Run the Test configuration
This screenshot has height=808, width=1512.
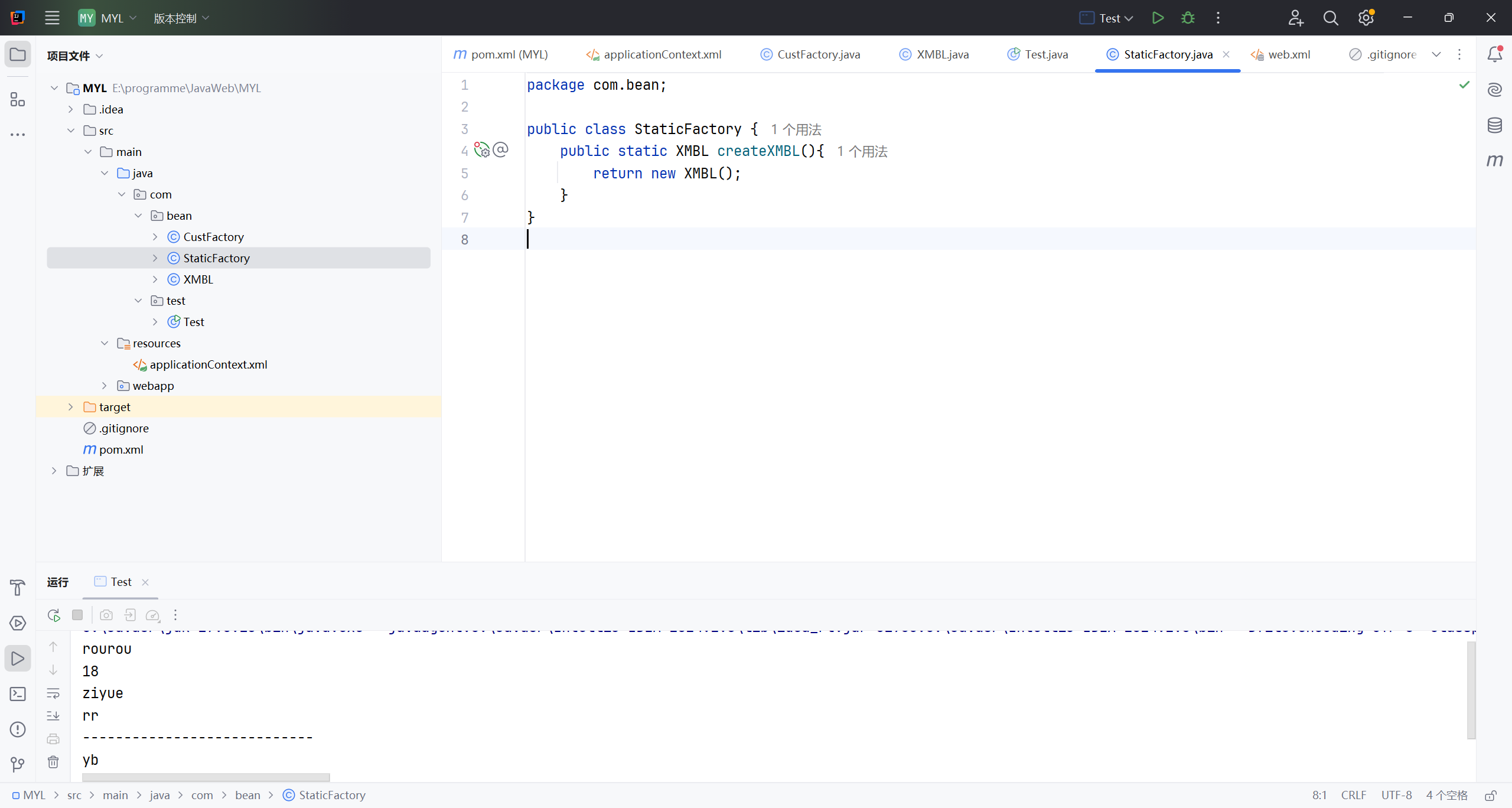[1158, 18]
